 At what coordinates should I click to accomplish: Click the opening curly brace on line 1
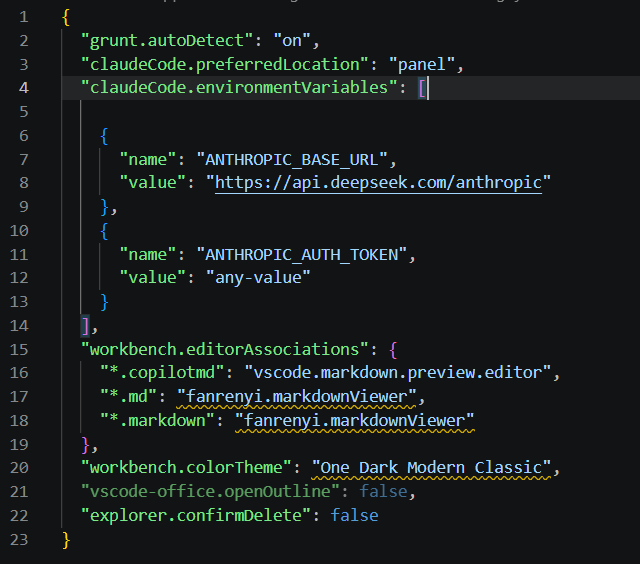click(66, 17)
